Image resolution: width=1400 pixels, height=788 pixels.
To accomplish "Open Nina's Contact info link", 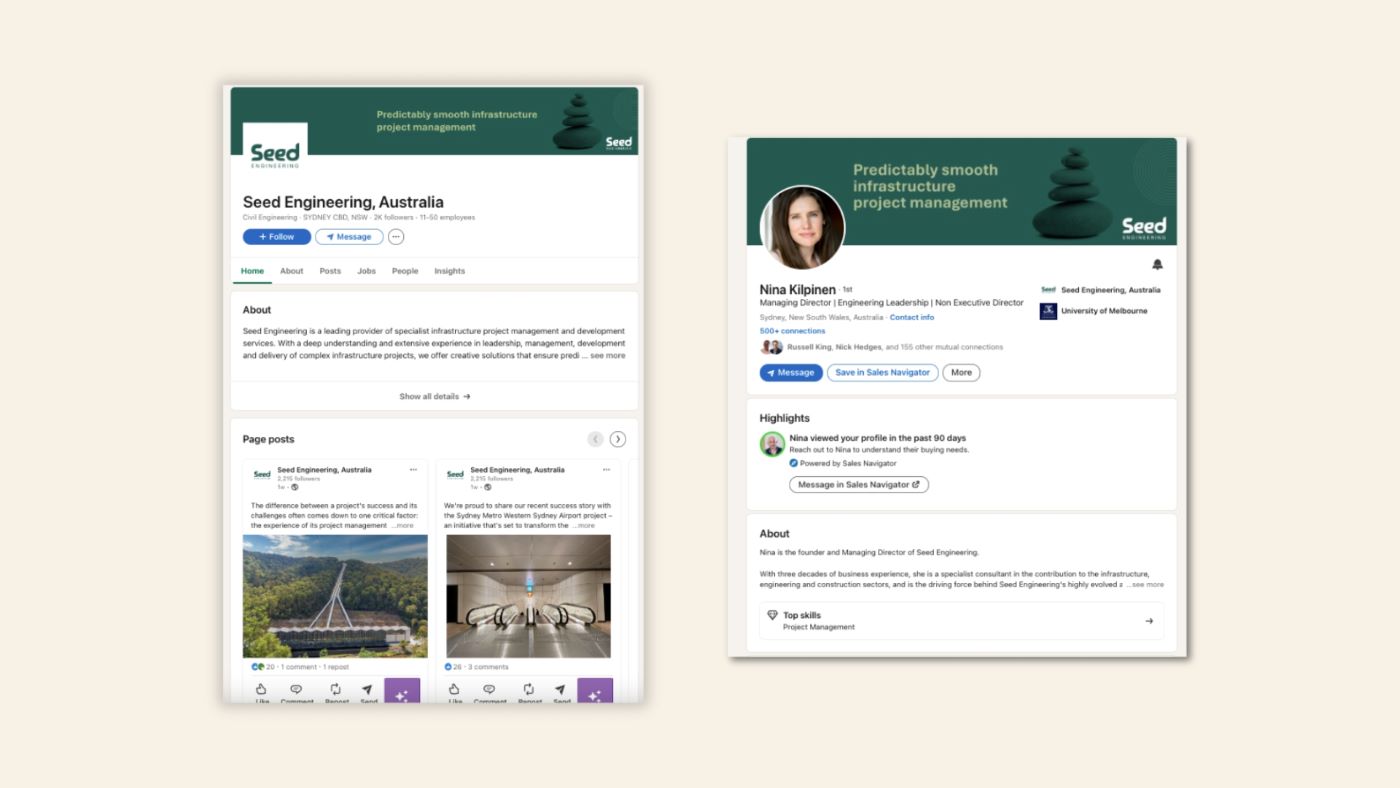I will 912,317.
